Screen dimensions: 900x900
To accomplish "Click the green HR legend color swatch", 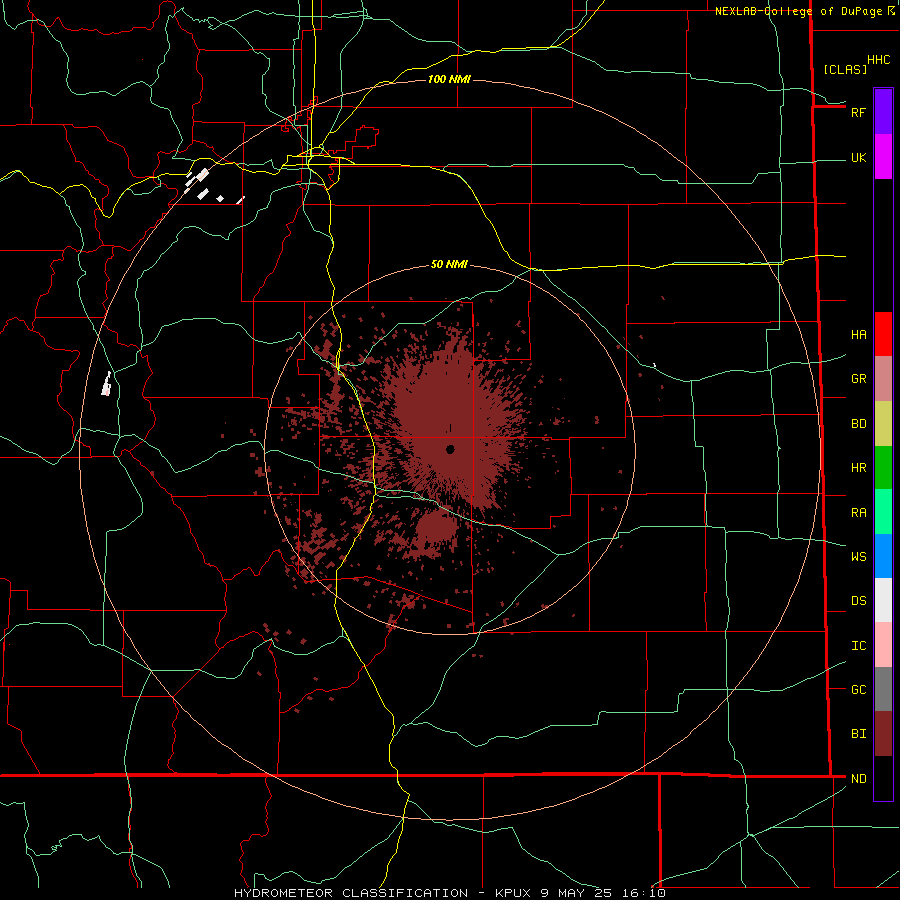I will 883,468.
